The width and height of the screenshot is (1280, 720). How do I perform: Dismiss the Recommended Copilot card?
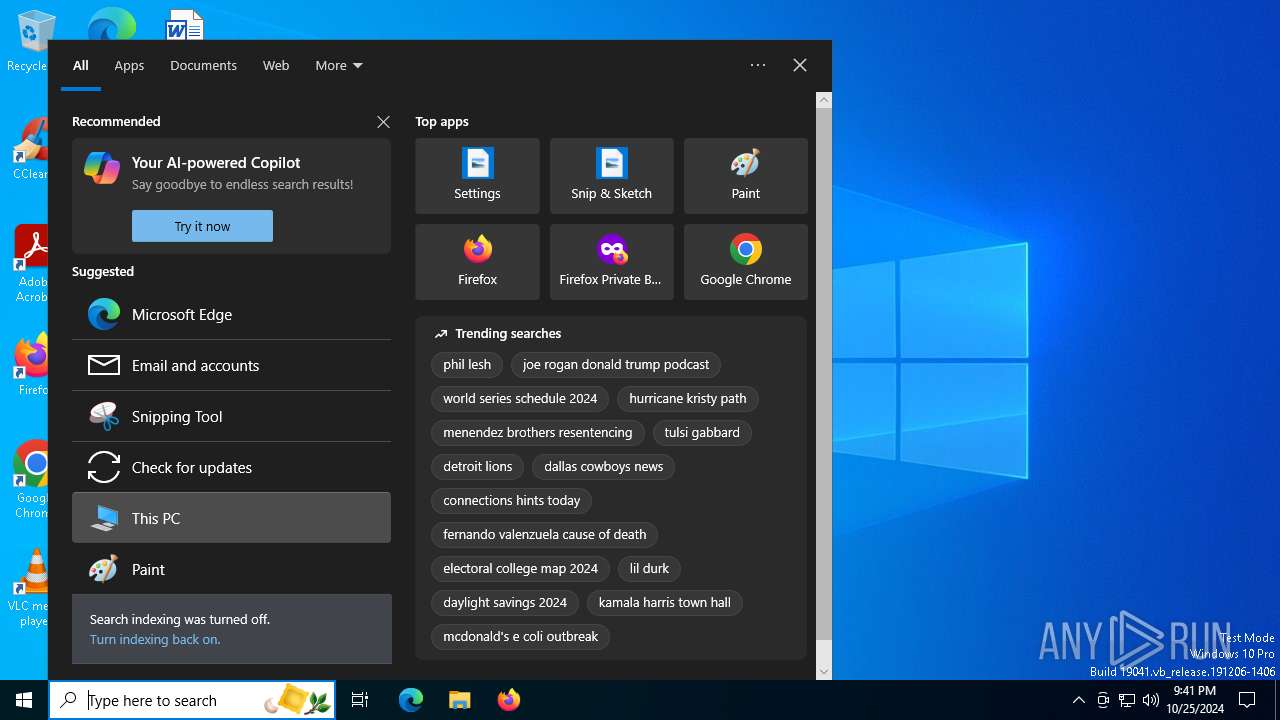click(x=383, y=122)
